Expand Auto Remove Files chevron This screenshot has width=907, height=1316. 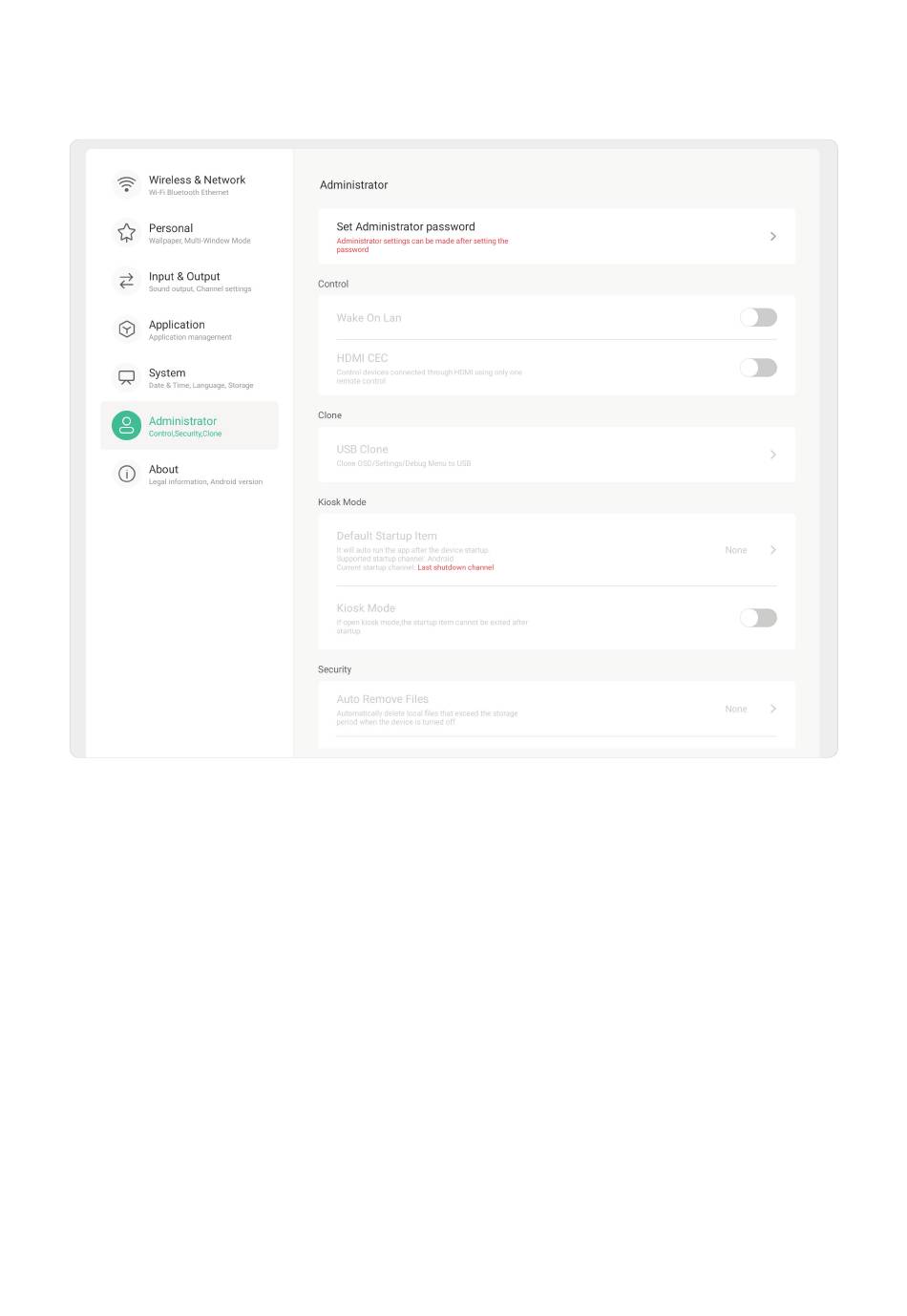point(772,709)
